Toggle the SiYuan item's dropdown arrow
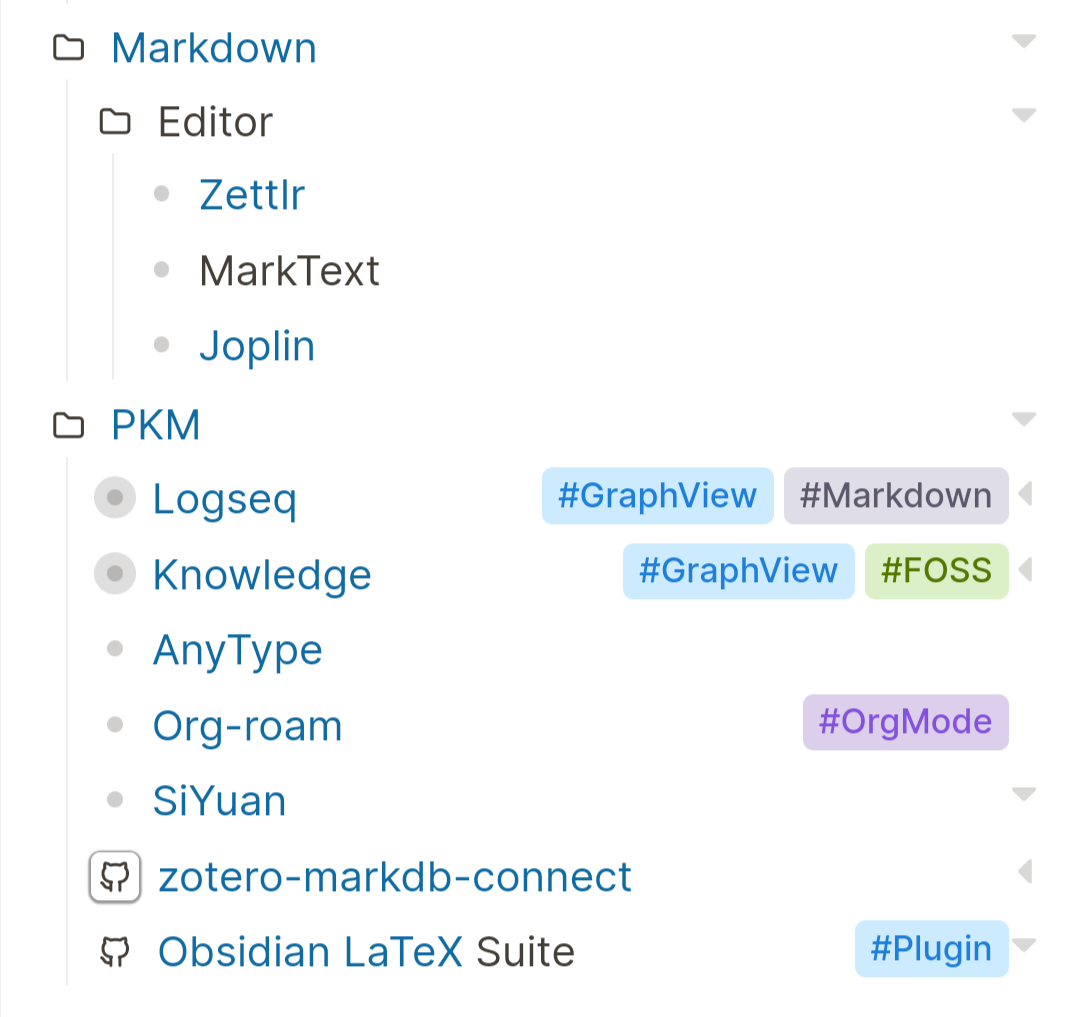Image resolution: width=1080 pixels, height=1017 pixels. pyautogui.click(x=1024, y=794)
